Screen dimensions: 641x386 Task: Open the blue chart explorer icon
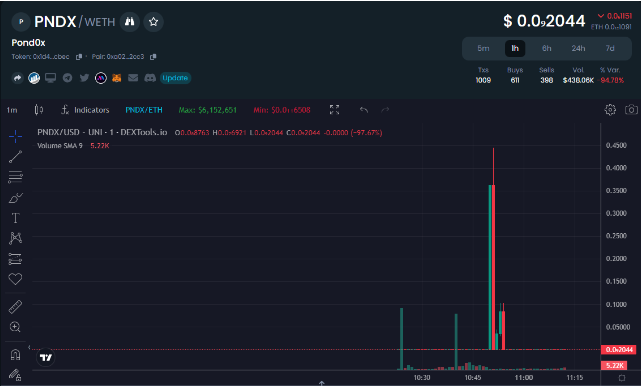(34, 78)
